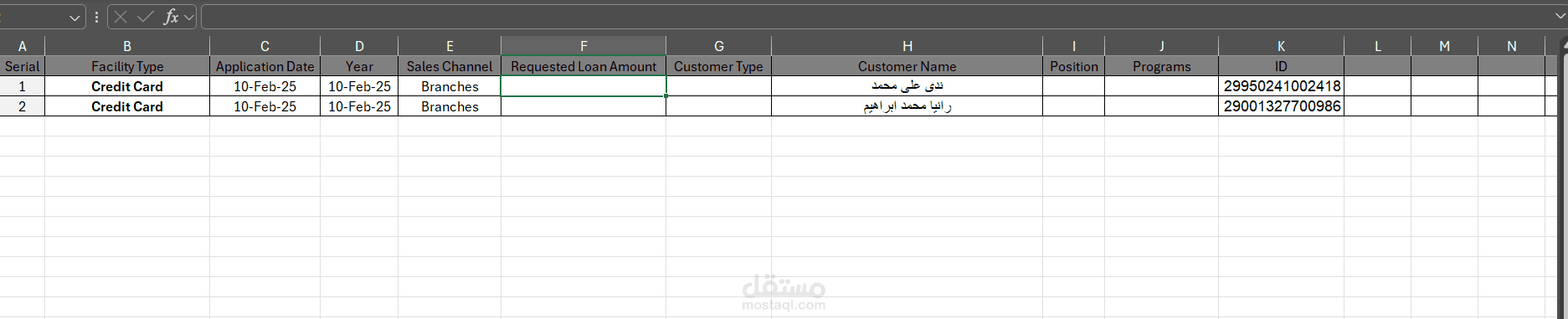This screenshot has height=319, width=1568.
Task: Select empty Position cell in serial 1 row
Action: (x=1074, y=86)
